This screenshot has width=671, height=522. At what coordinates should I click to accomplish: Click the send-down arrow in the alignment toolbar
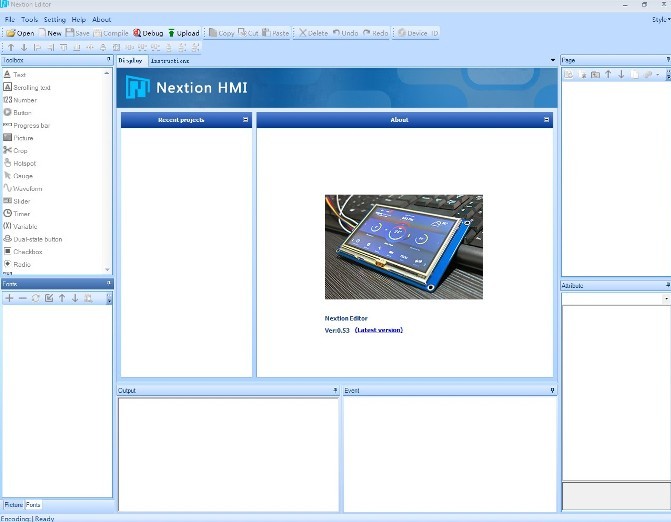coord(24,47)
